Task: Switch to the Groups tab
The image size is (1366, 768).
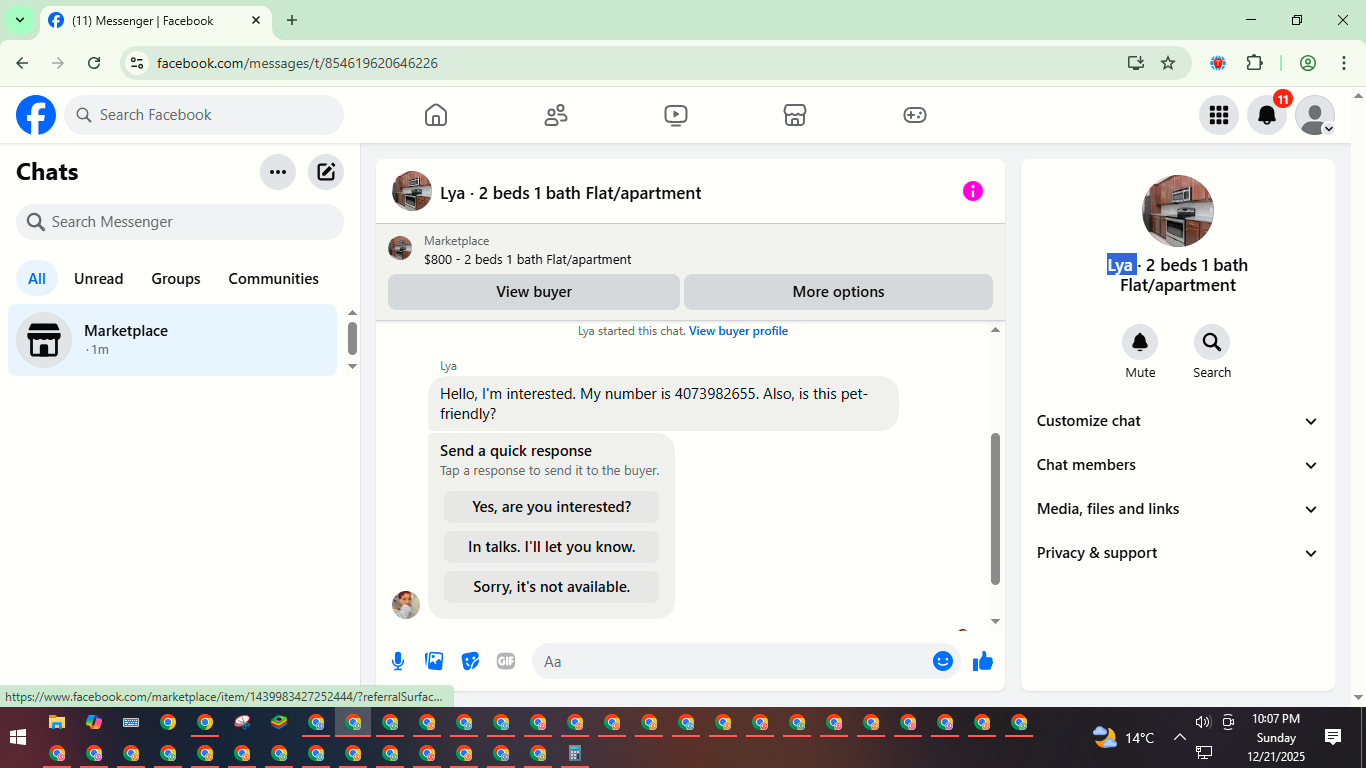Action: point(176,279)
